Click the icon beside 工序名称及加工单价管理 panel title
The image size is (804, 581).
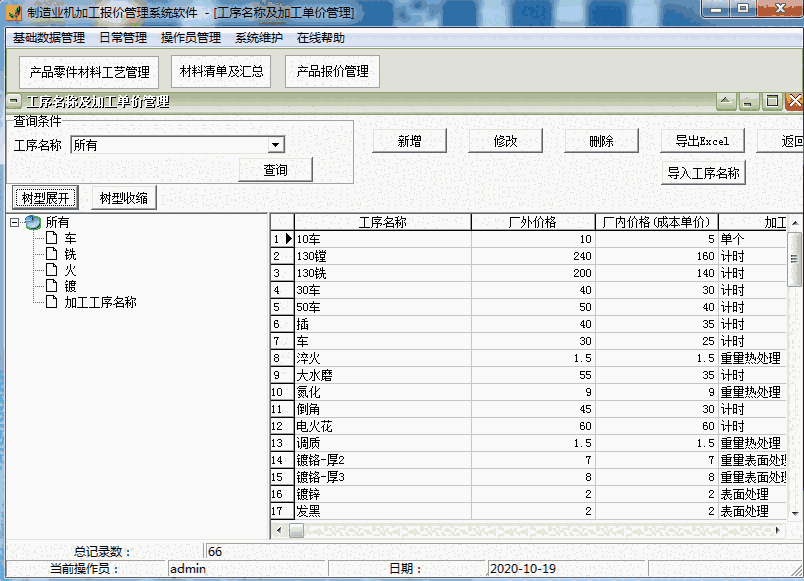pyautogui.click(x=12, y=101)
